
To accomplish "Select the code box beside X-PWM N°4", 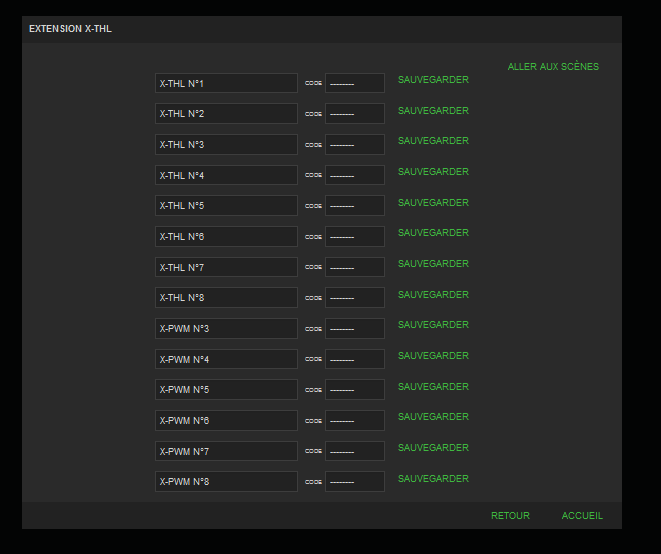I will point(355,359).
